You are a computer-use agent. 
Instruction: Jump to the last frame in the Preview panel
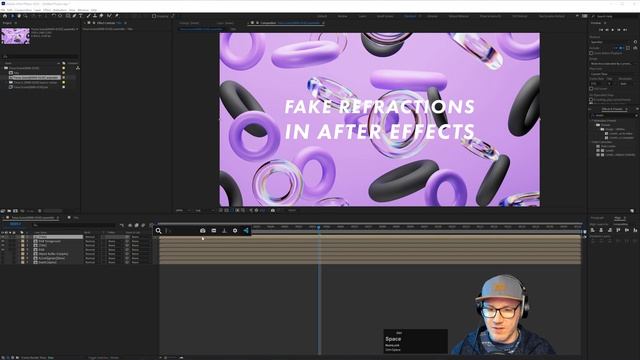(625, 30)
